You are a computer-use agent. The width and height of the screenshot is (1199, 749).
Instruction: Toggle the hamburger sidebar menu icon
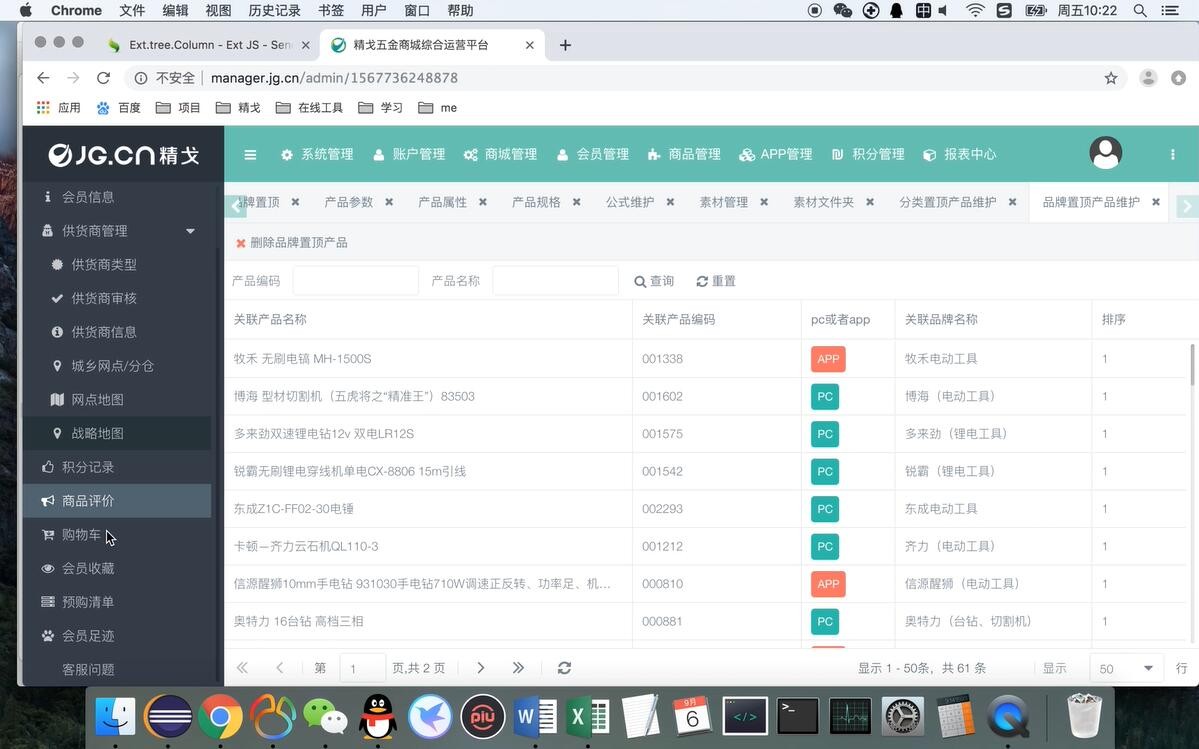coord(250,154)
